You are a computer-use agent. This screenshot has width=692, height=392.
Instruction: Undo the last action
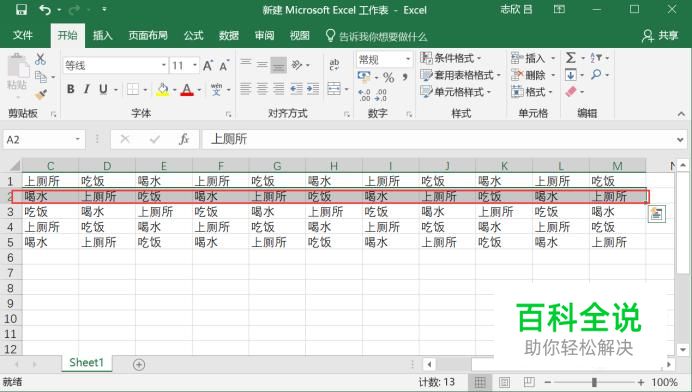(x=45, y=9)
